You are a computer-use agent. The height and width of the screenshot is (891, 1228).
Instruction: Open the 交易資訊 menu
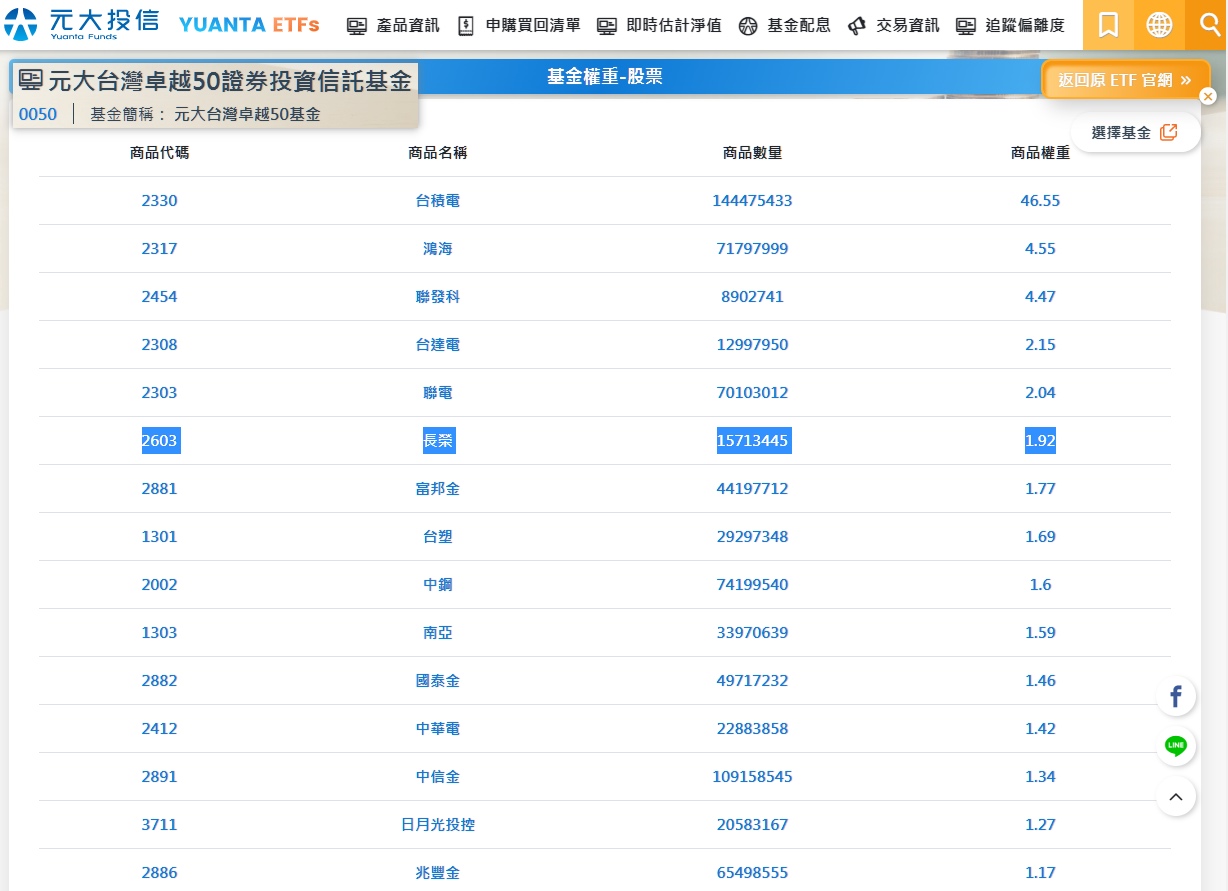(x=894, y=26)
